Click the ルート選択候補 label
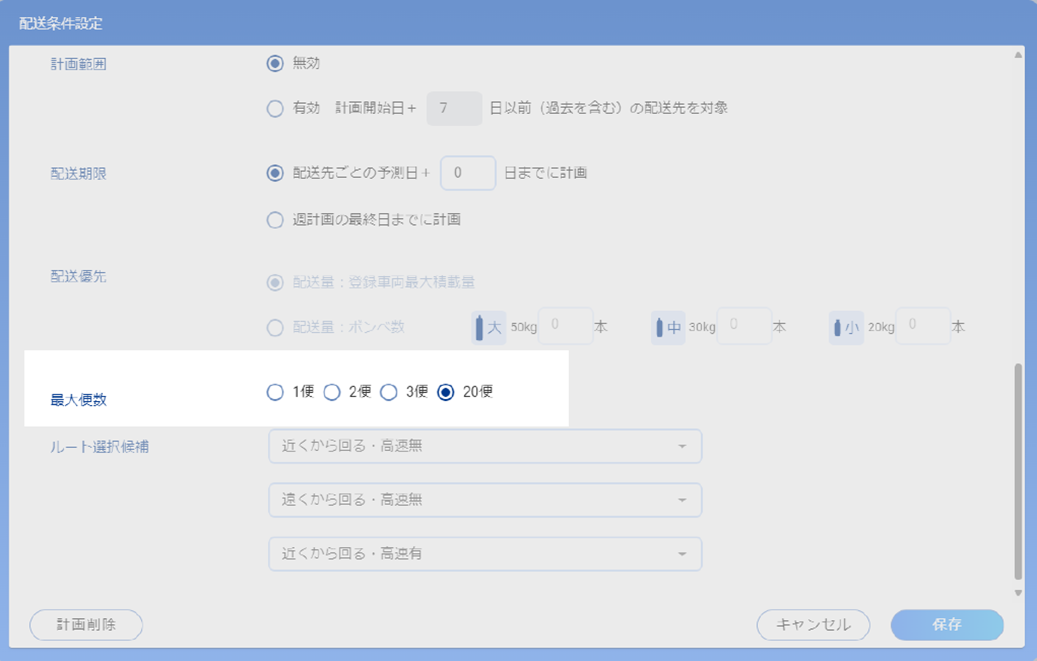This screenshot has height=661, width=1037. (x=100, y=447)
